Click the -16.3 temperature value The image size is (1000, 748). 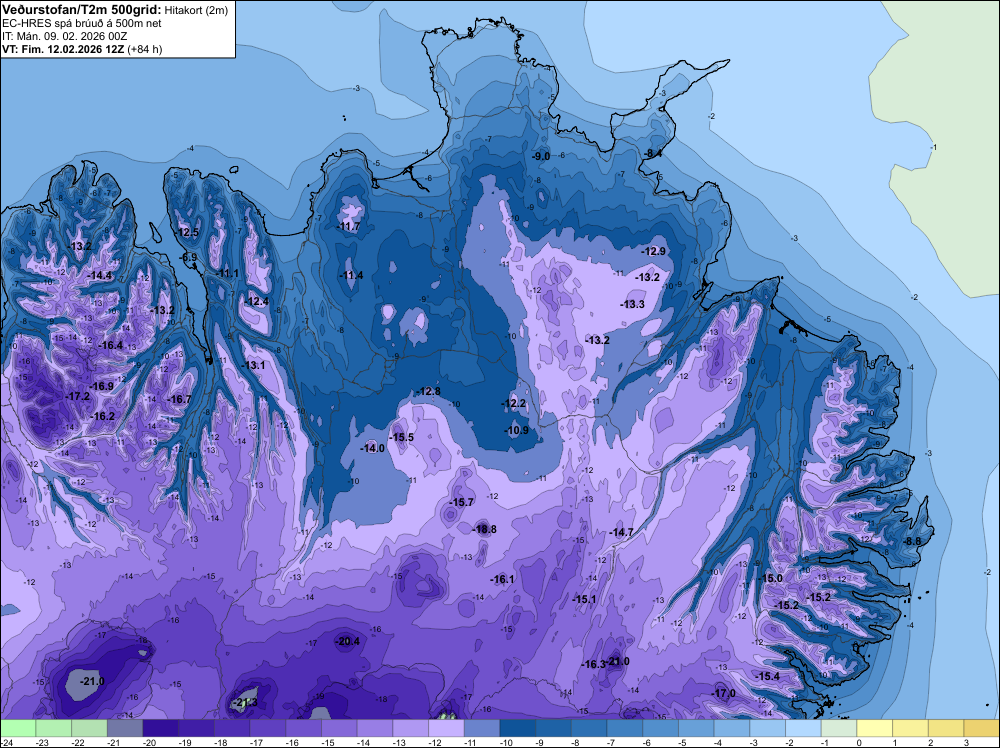click(593, 664)
